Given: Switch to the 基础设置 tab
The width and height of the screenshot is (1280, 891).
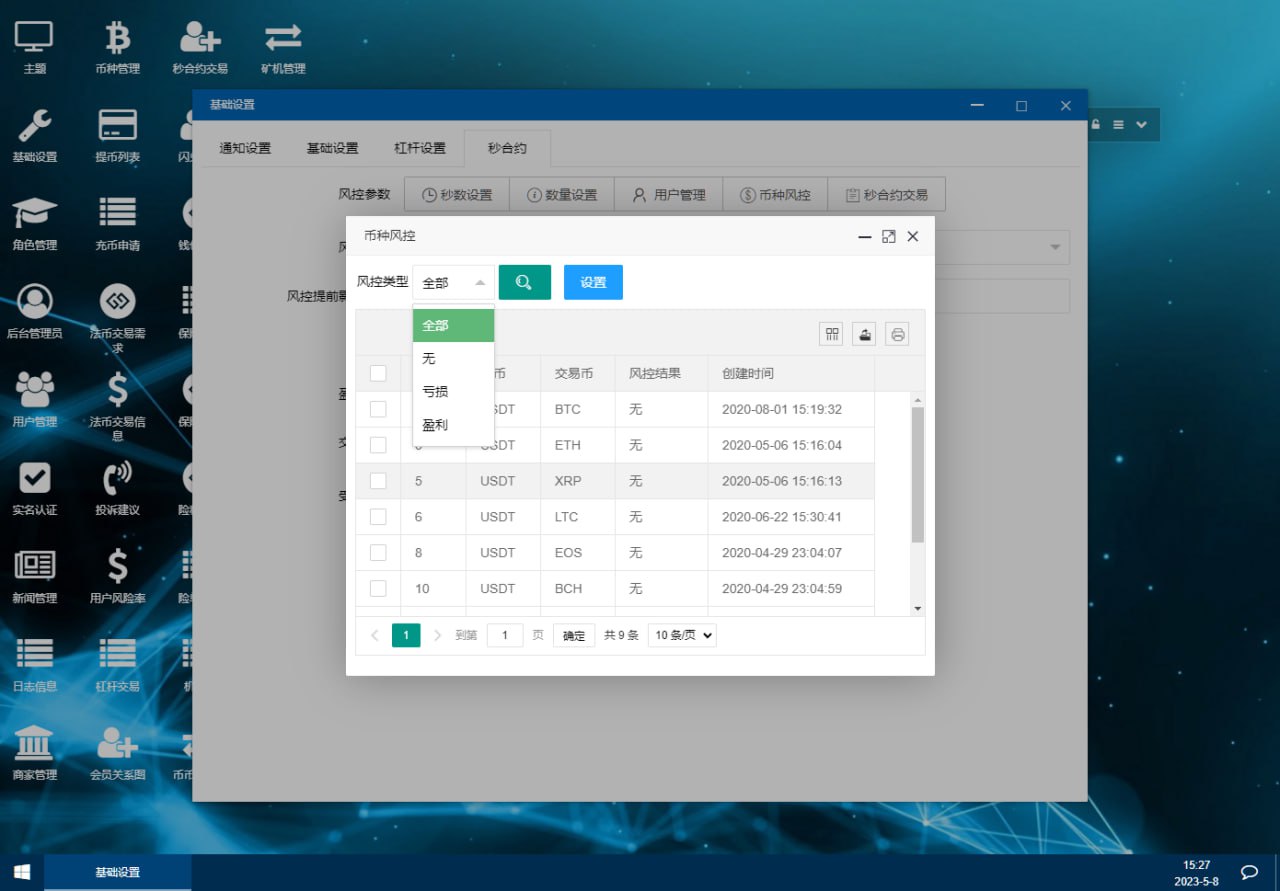Looking at the screenshot, I should (332, 148).
